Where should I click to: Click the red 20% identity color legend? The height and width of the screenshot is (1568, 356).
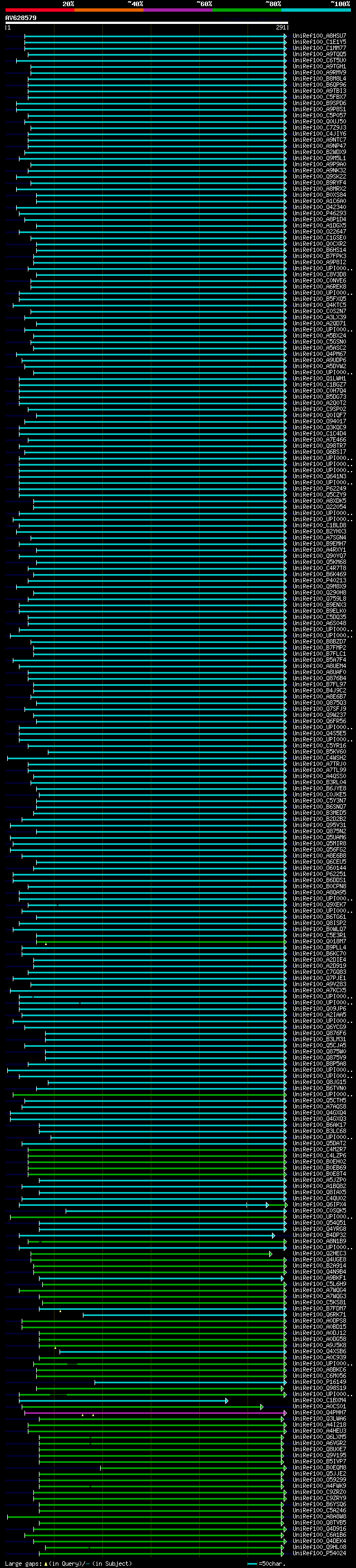39,10
